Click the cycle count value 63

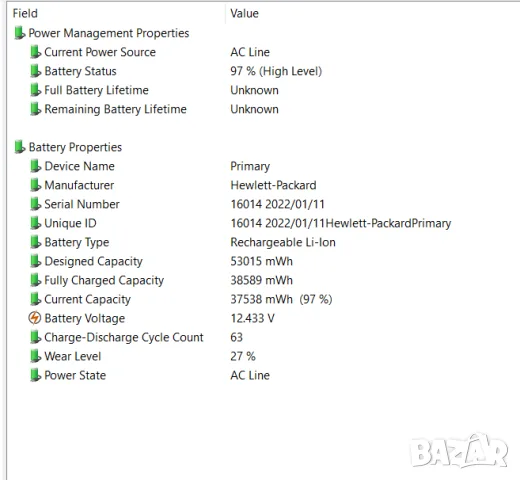236,337
